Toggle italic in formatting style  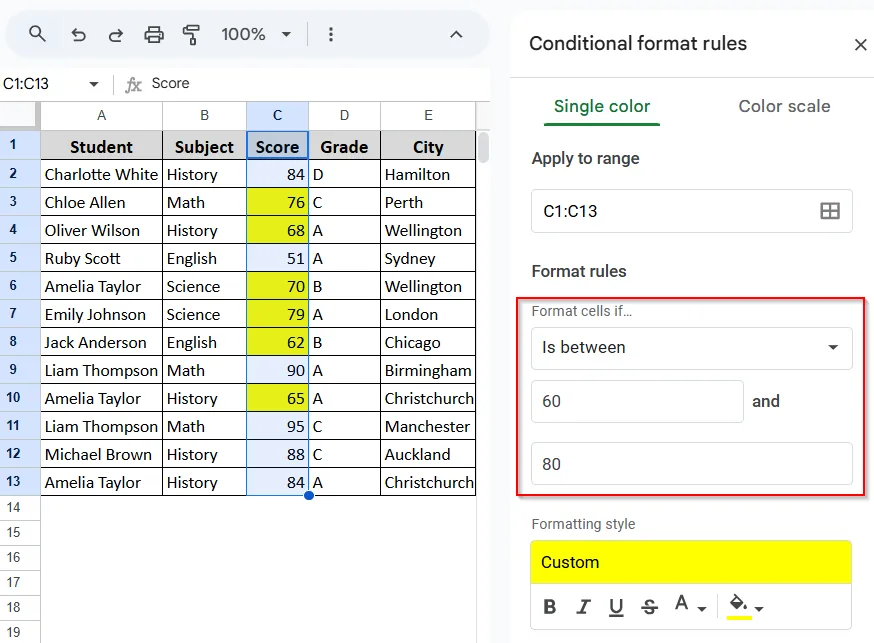[583, 606]
